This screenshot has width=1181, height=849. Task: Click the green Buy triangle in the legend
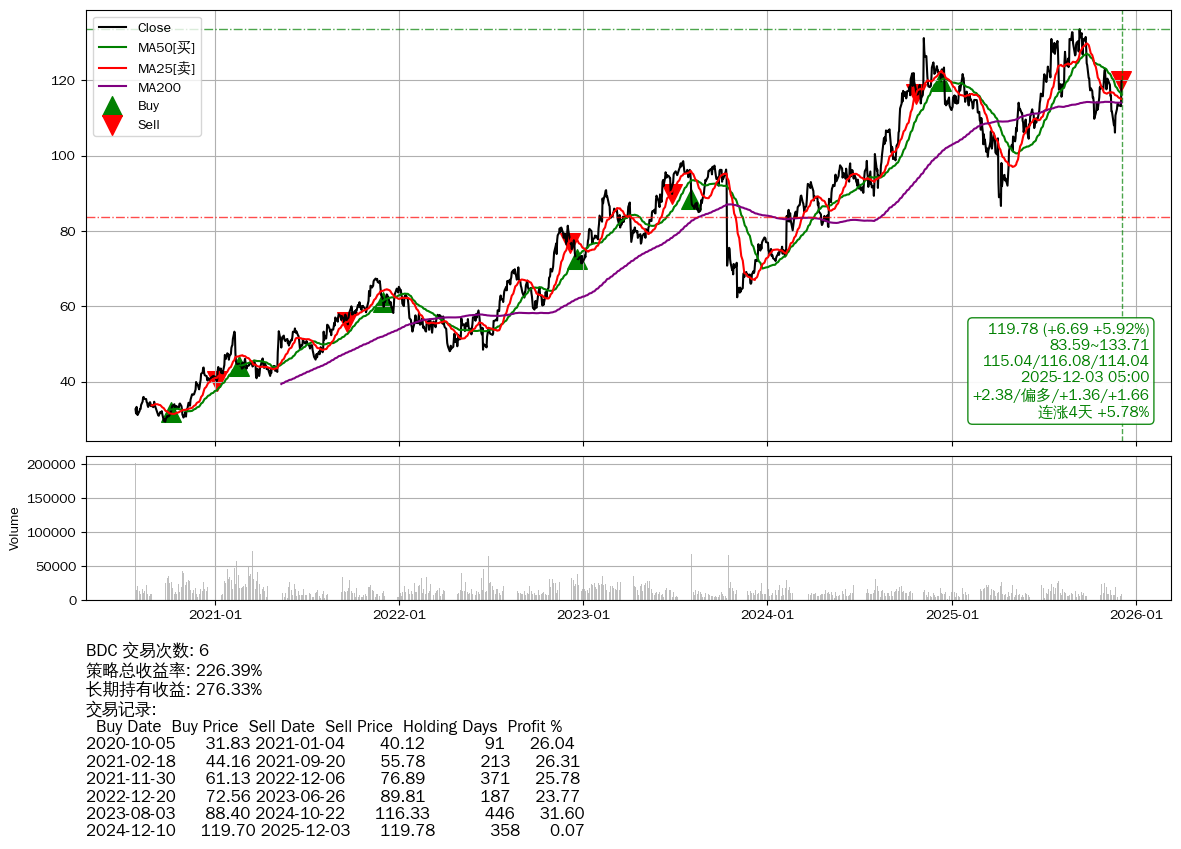[x=113, y=106]
